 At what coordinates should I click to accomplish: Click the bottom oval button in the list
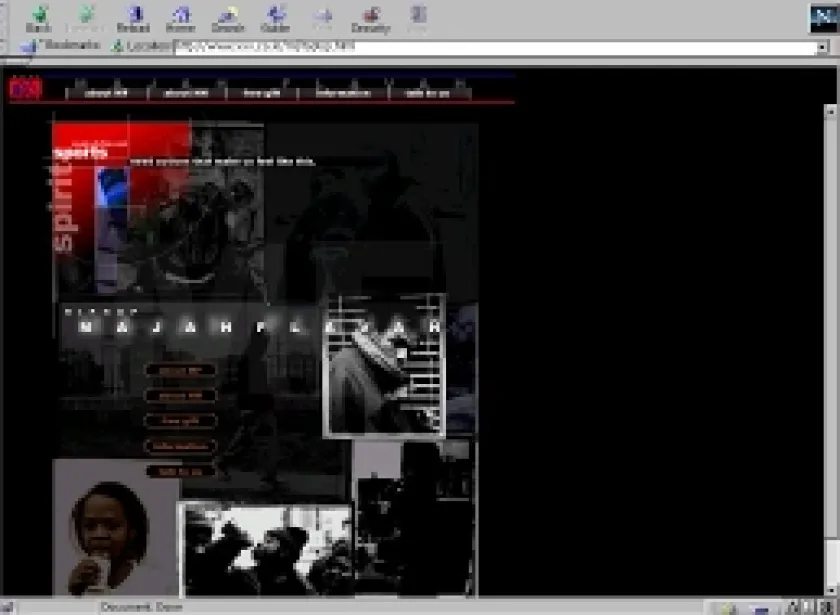[180, 471]
